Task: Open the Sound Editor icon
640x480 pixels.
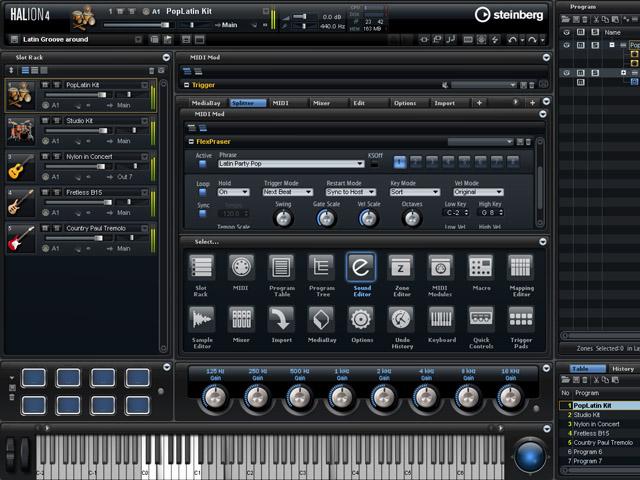Action: pos(361,267)
